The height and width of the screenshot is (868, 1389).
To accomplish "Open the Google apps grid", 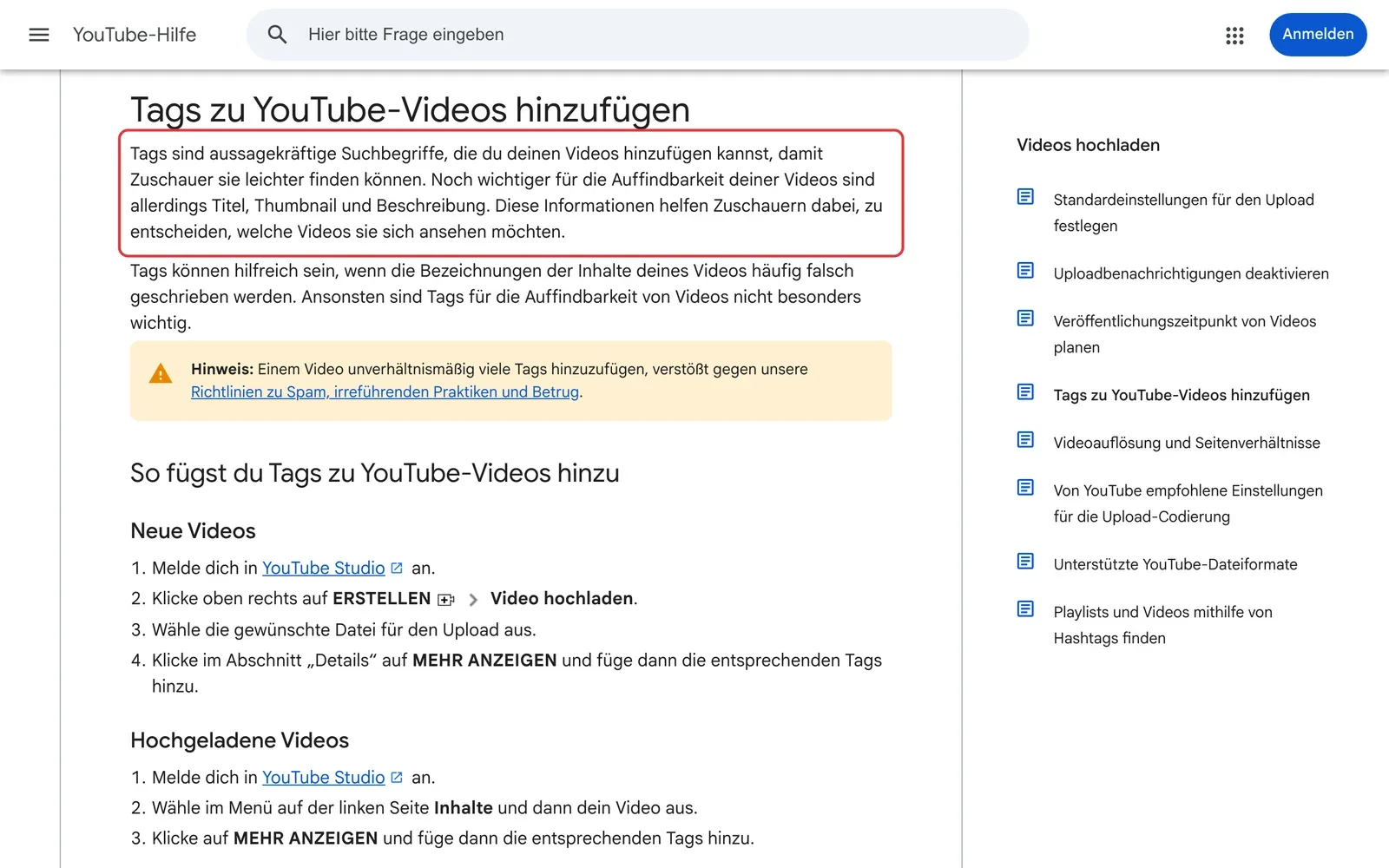I will [x=1234, y=35].
